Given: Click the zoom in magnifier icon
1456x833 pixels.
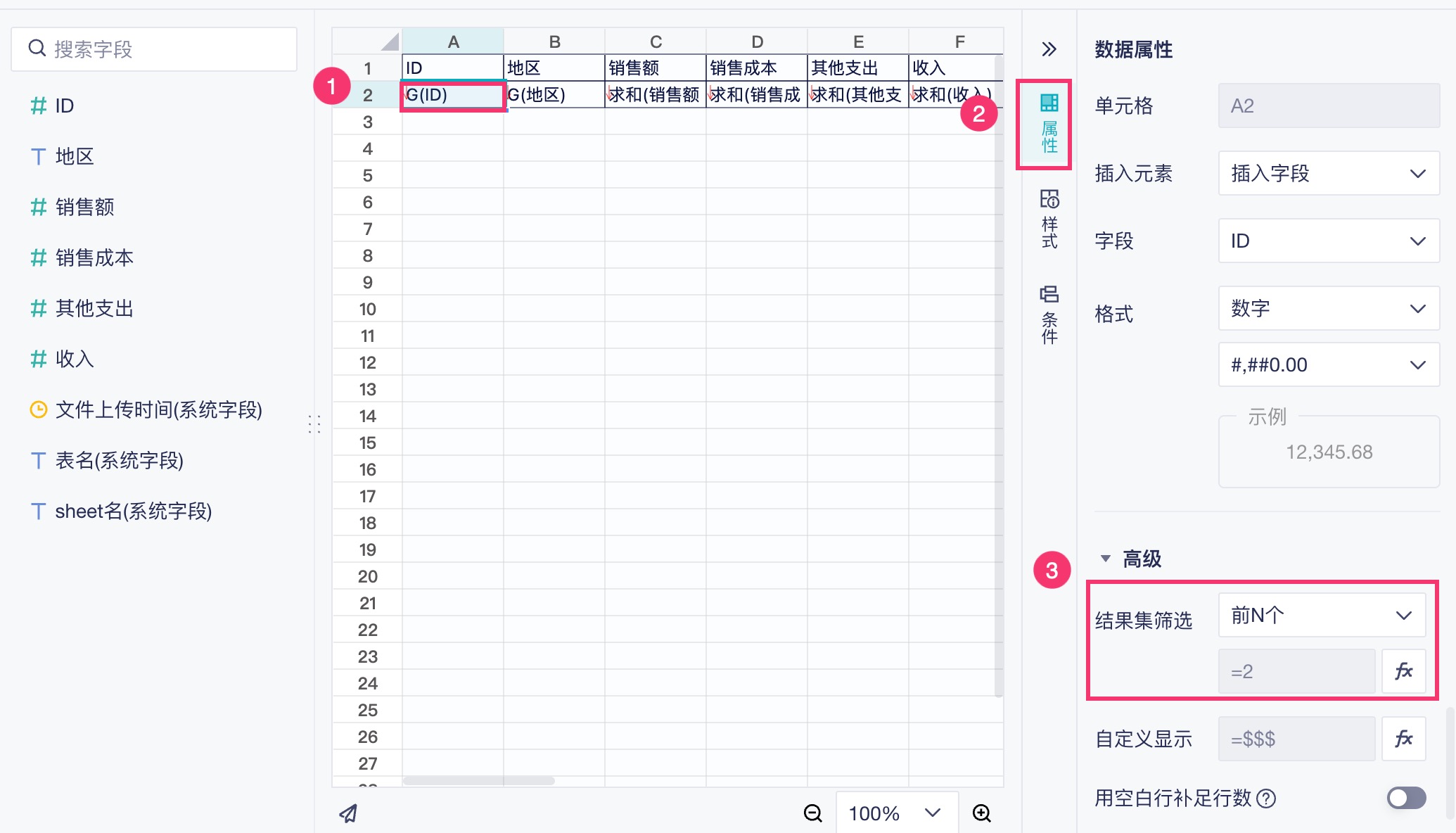Looking at the screenshot, I should (981, 813).
